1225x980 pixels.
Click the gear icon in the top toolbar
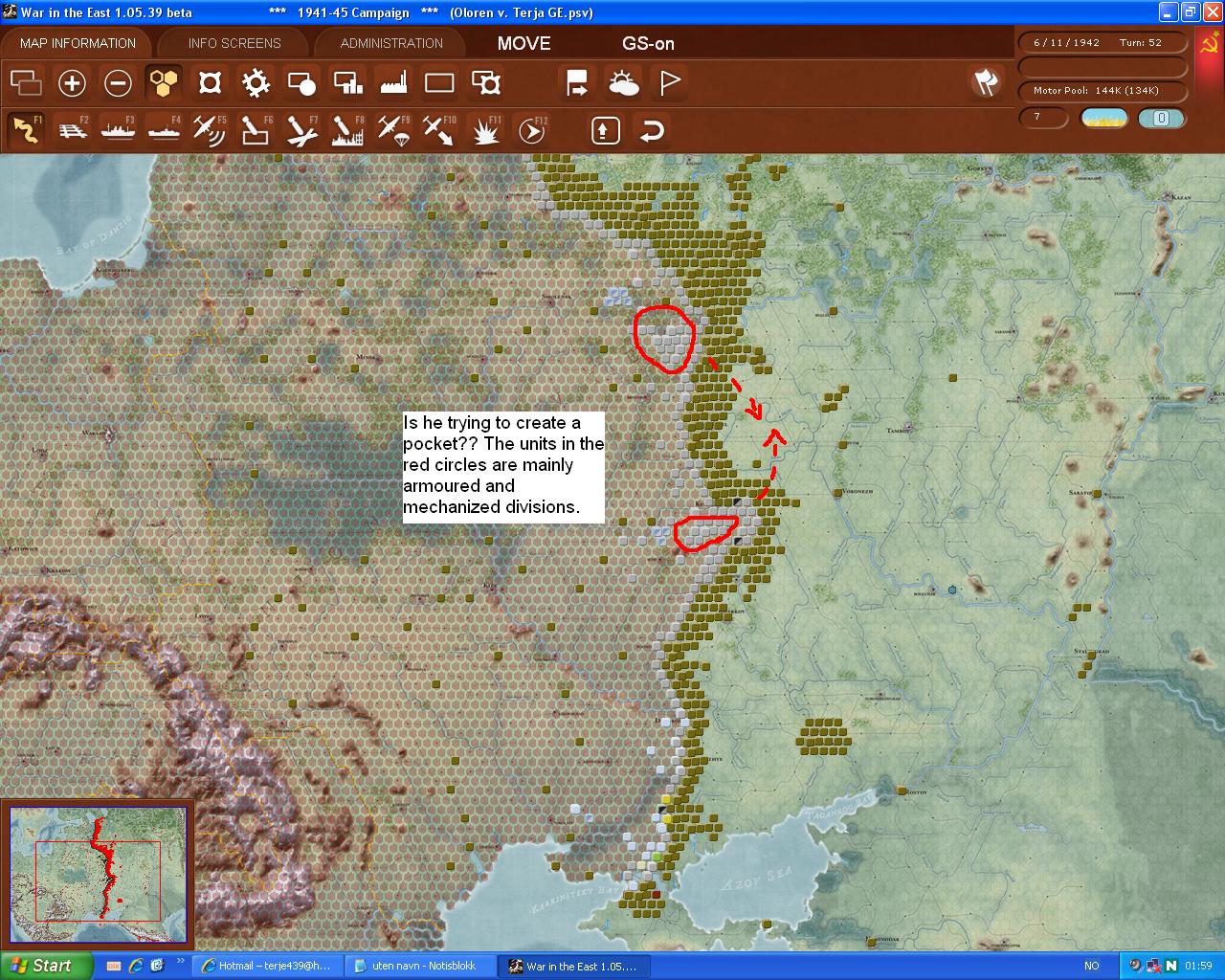(x=256, y=83)
